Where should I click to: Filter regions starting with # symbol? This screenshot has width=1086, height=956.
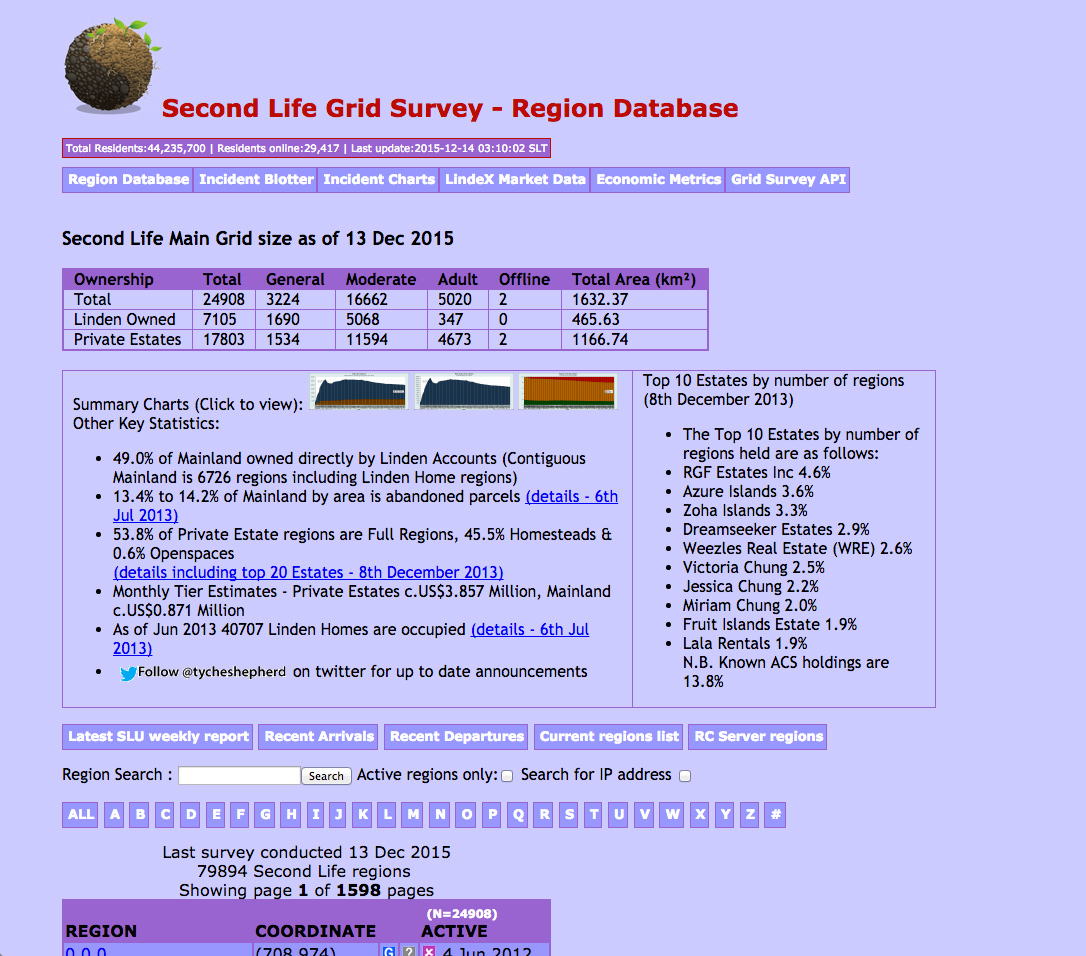tap(776, 815)
